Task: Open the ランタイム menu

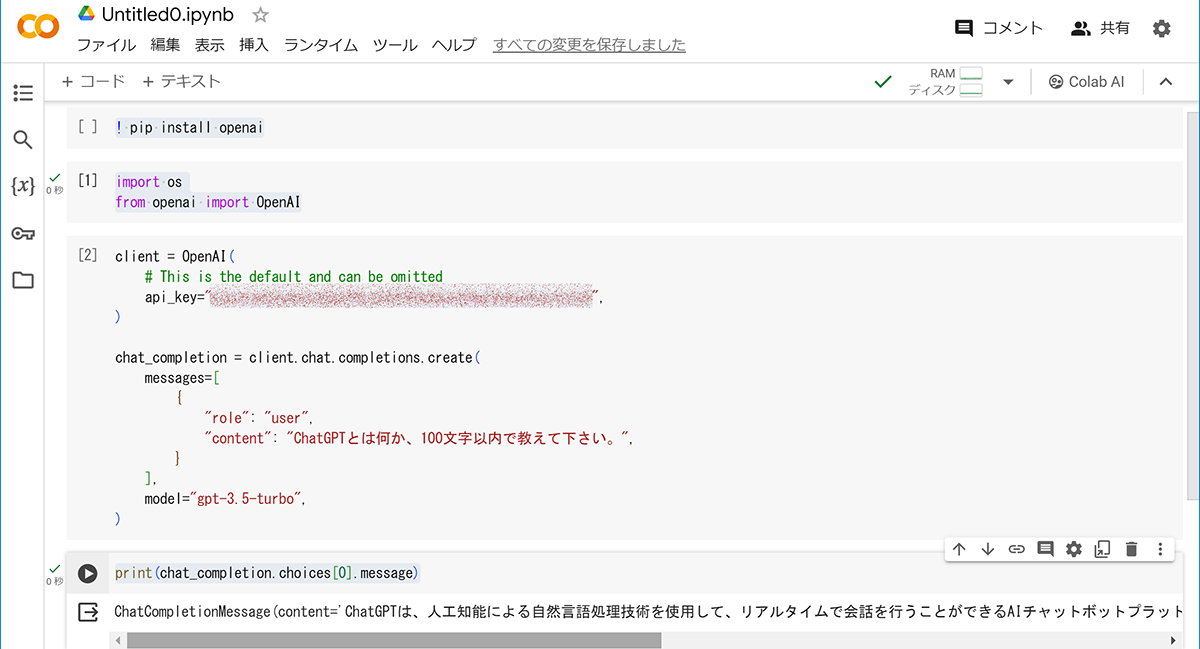Action: click(x=321, y=45)
